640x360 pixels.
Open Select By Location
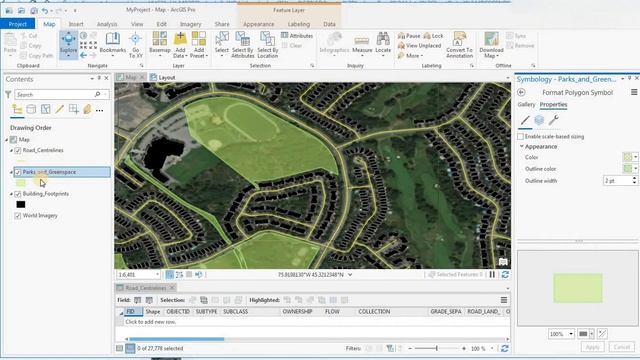267,45
